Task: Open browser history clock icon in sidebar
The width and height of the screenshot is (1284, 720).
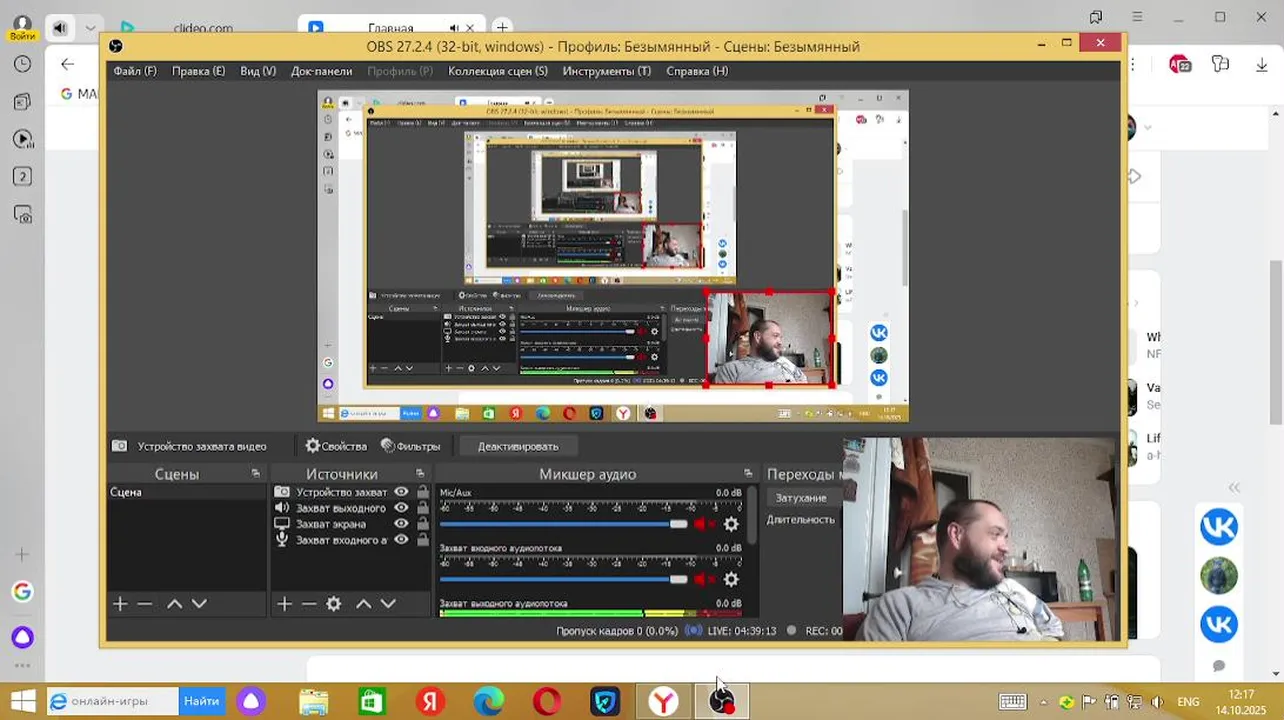Action: tap(22, 64)
